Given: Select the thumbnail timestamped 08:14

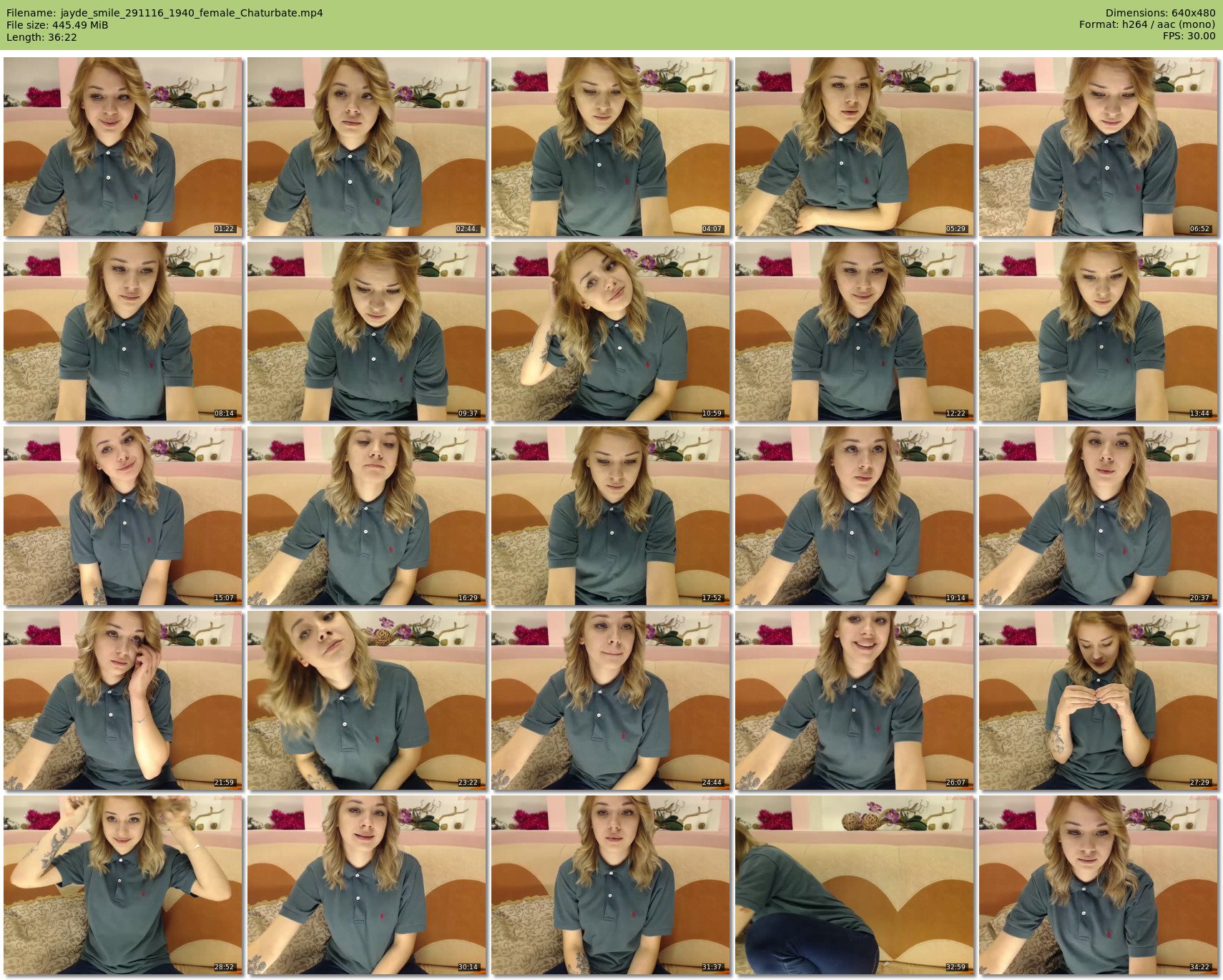Looking at the screenshot, I should tap(122, 331).
